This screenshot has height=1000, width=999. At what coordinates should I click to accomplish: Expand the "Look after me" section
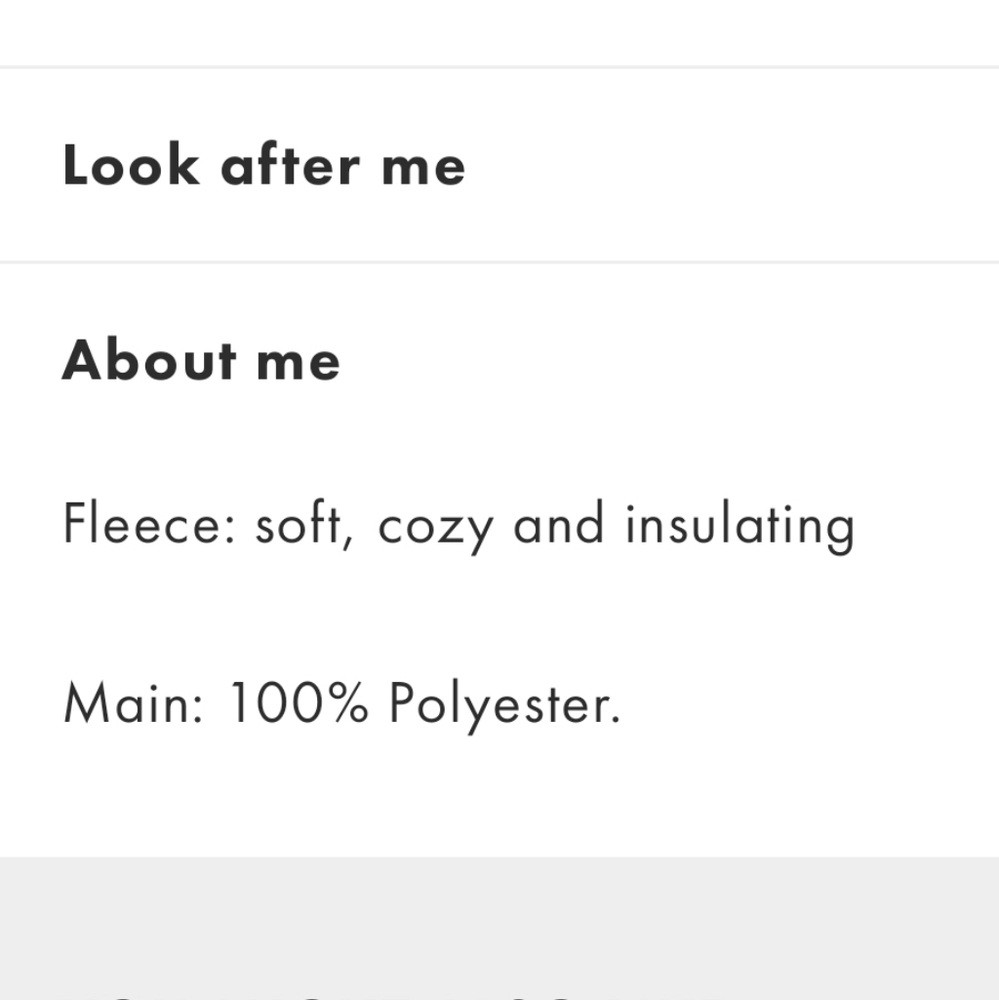click(x=264, y=165)
